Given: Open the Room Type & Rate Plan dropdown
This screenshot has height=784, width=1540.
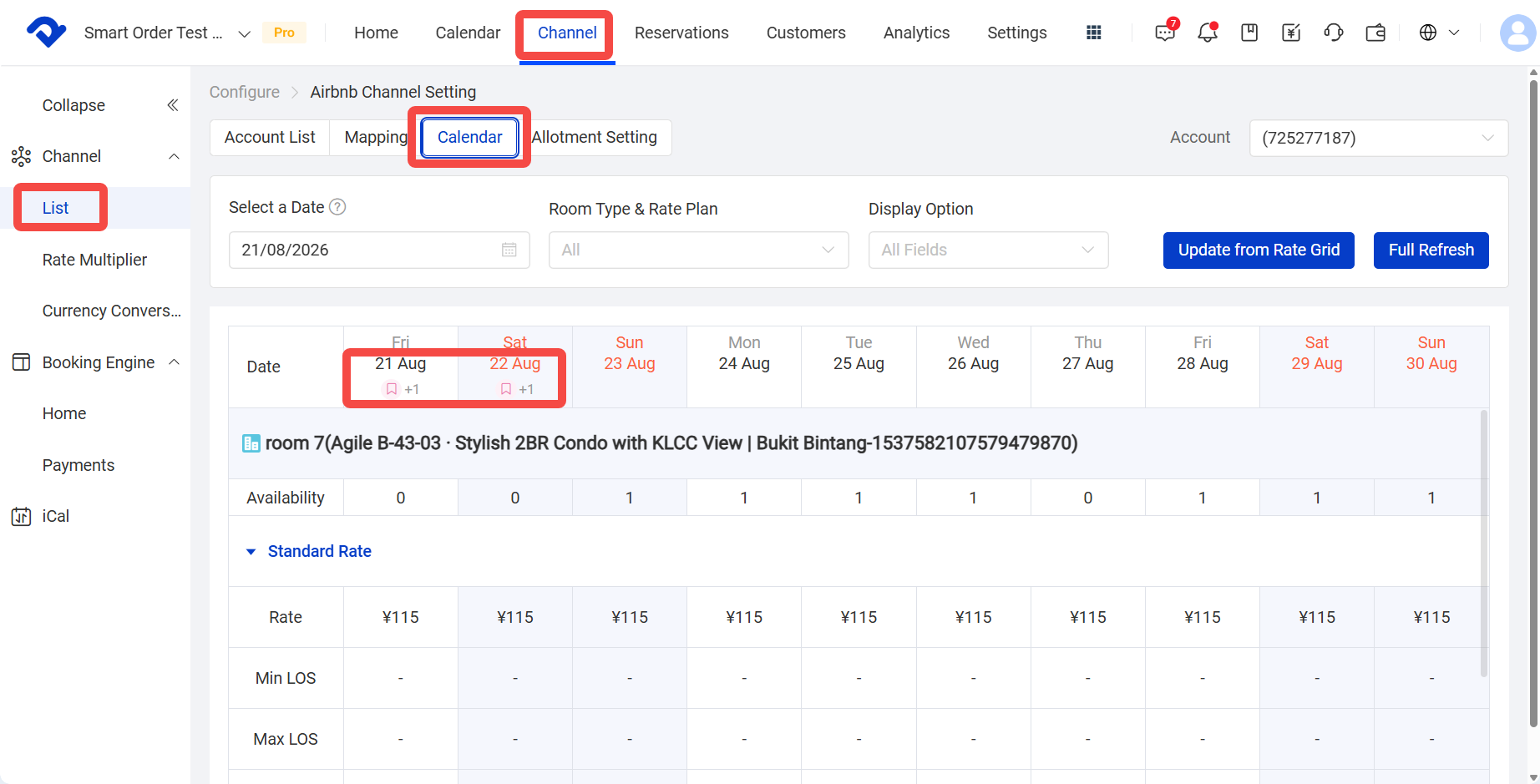Looking at the screenshot, I should (698, 250).
